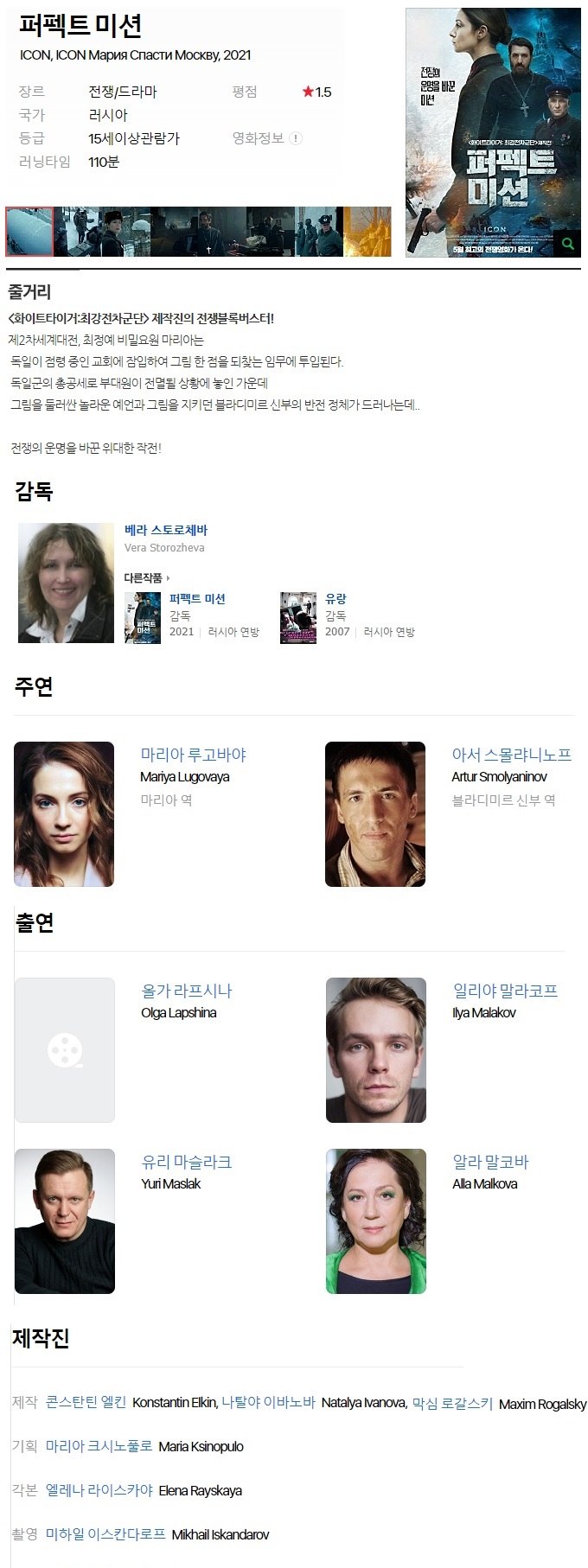Open screenwriter 엘레나 라이스카야's link

click(x=99, y=1490)
